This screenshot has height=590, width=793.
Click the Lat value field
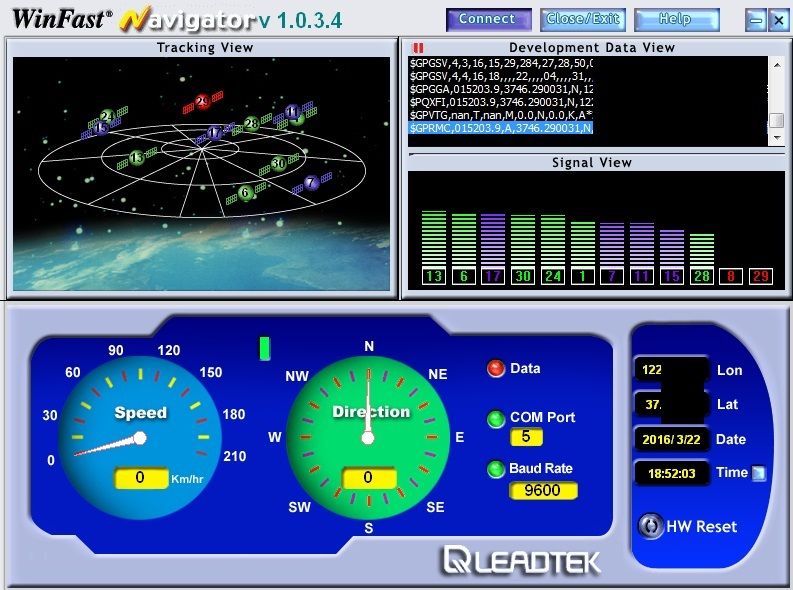[x=671, y=404]
